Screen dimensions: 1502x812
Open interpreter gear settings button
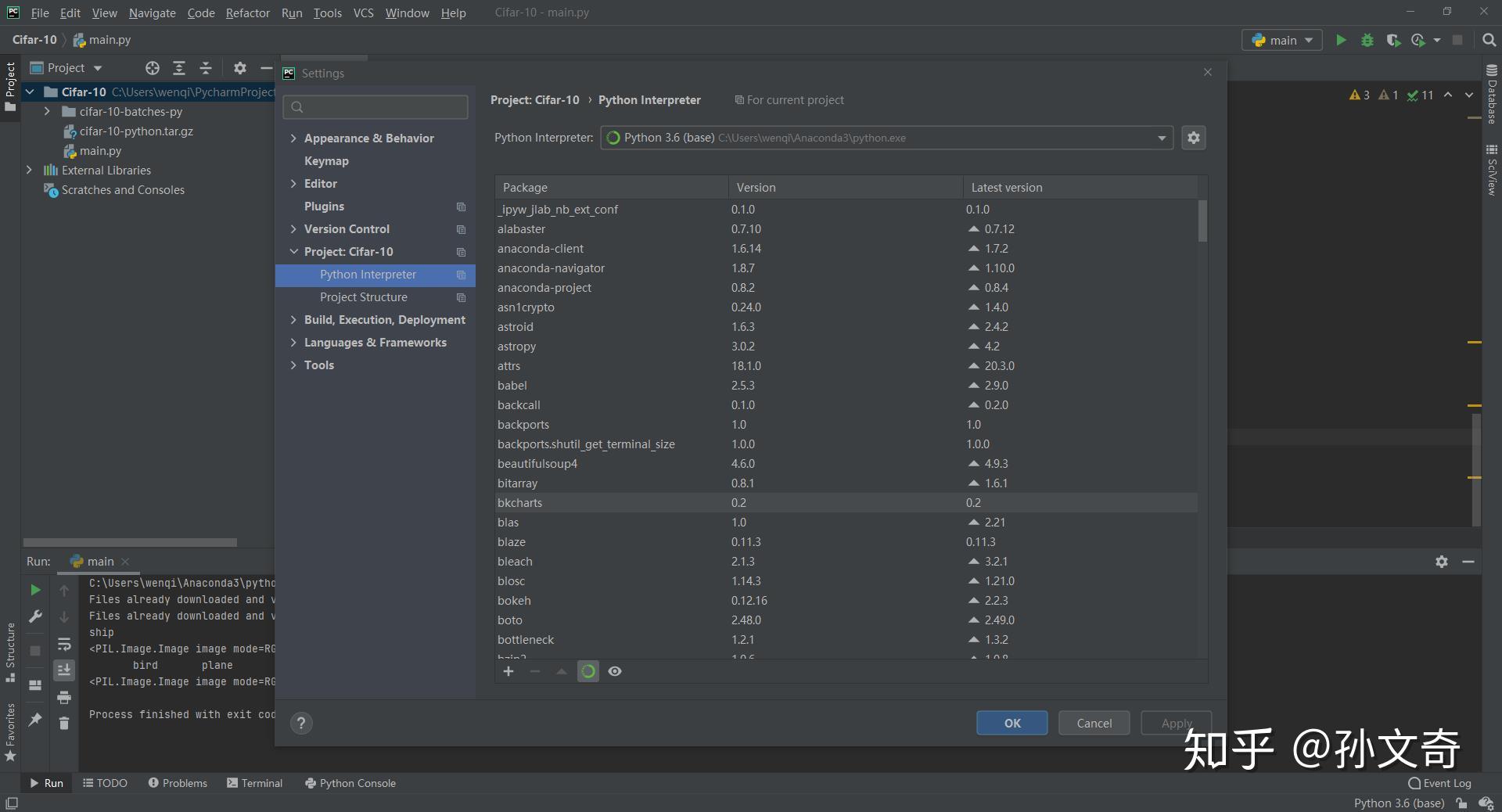pyautogui.click(x=1193, y=138)
